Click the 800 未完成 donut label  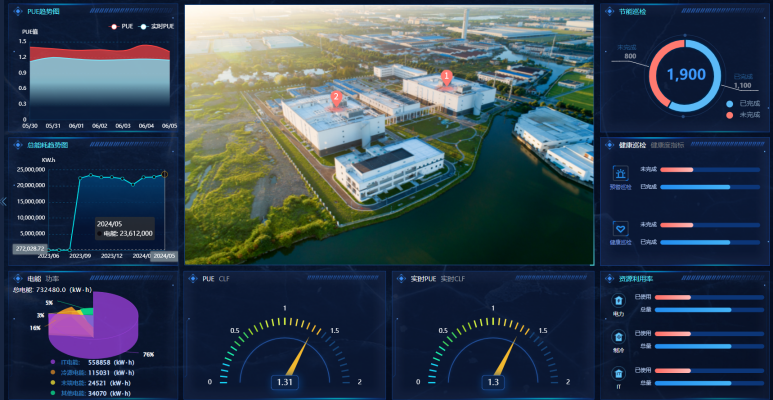tap(630, 56)
